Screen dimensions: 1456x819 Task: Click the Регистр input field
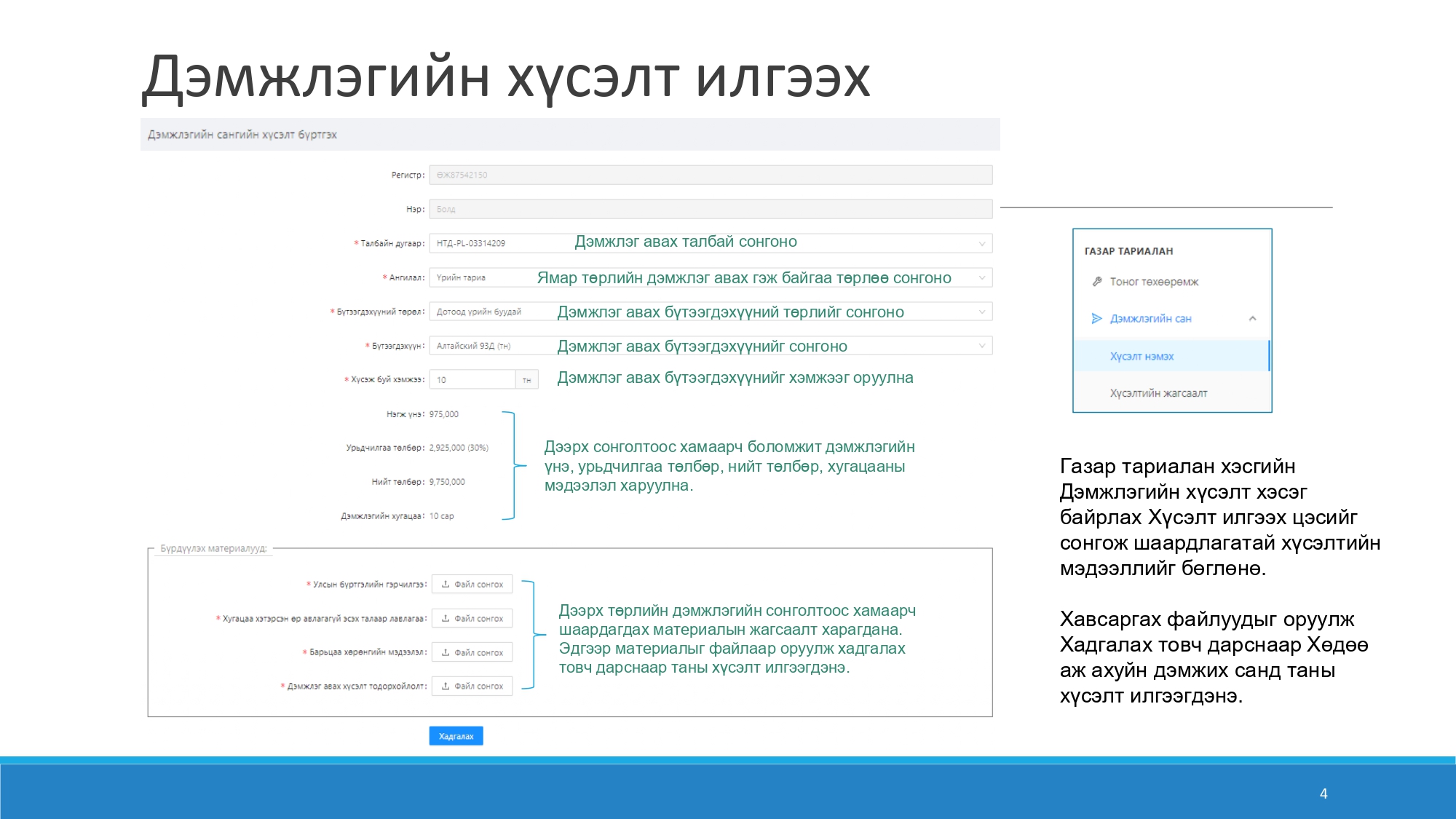point(710,175)
